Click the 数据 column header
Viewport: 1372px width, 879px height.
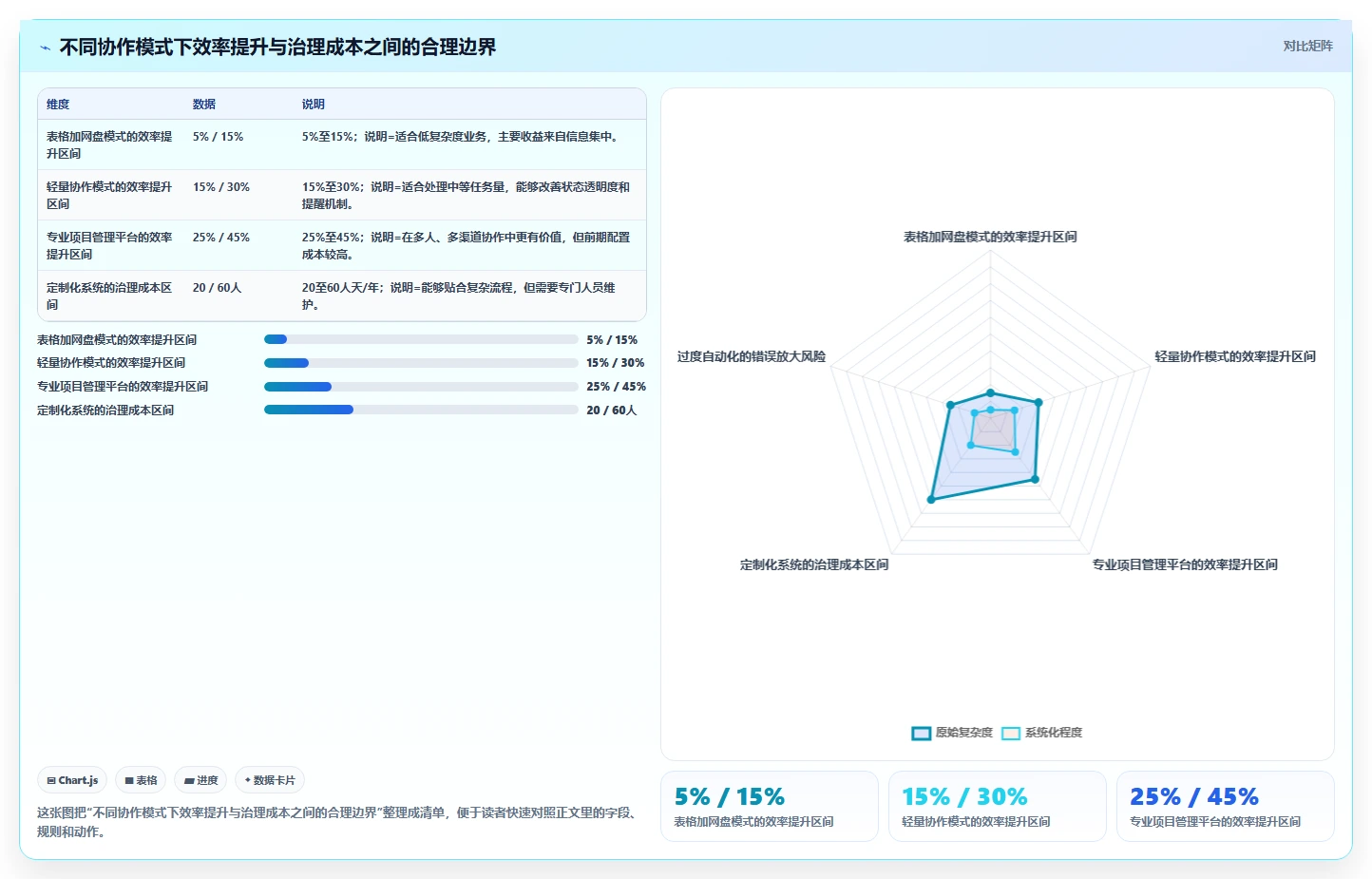coord(204,105)
